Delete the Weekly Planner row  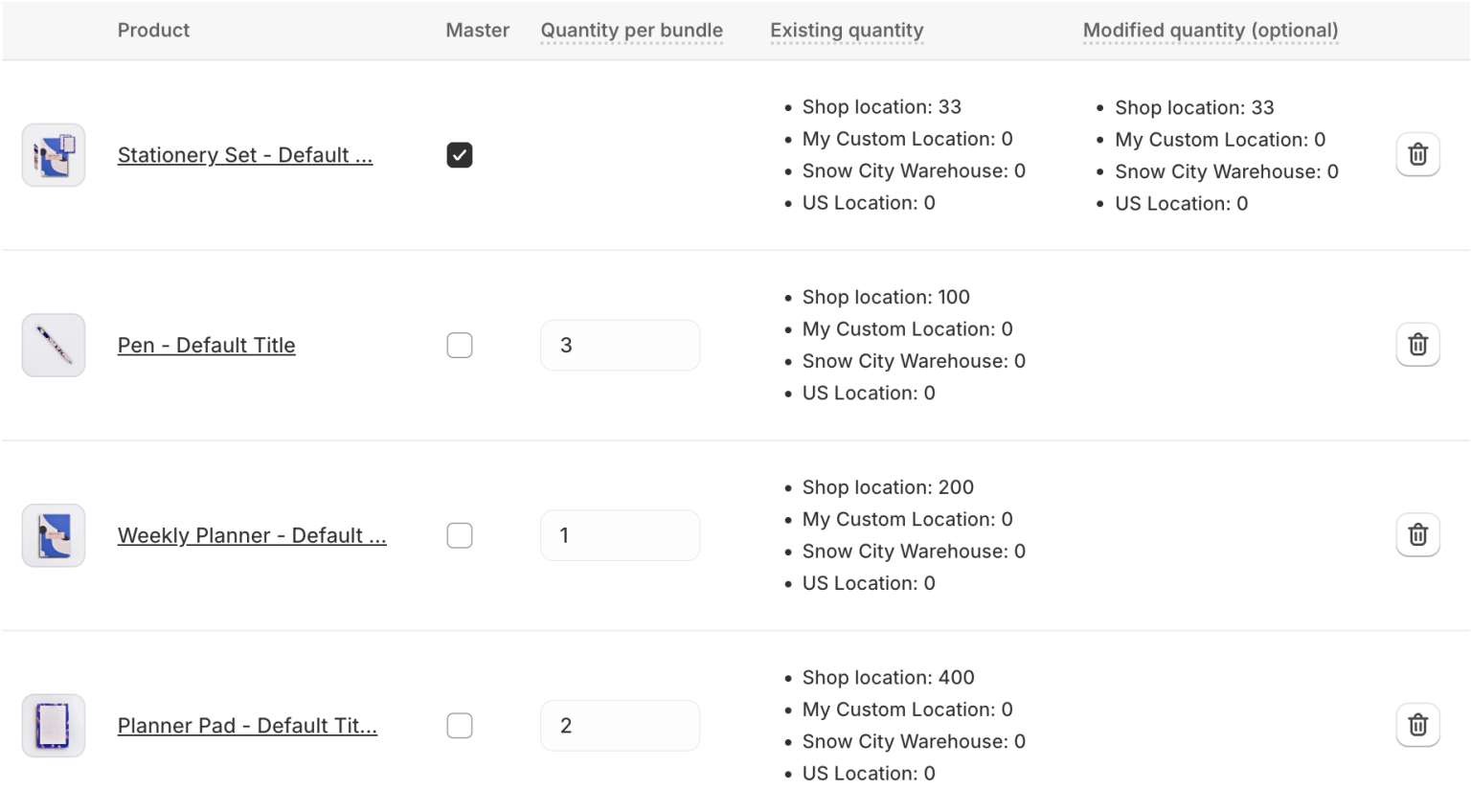(1417, 535)
